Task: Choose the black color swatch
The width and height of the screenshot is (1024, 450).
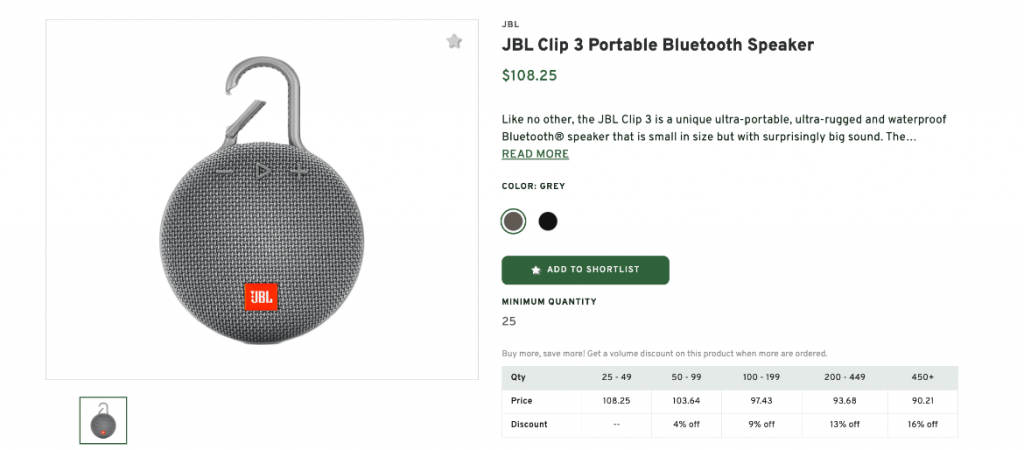Action: 548,221
